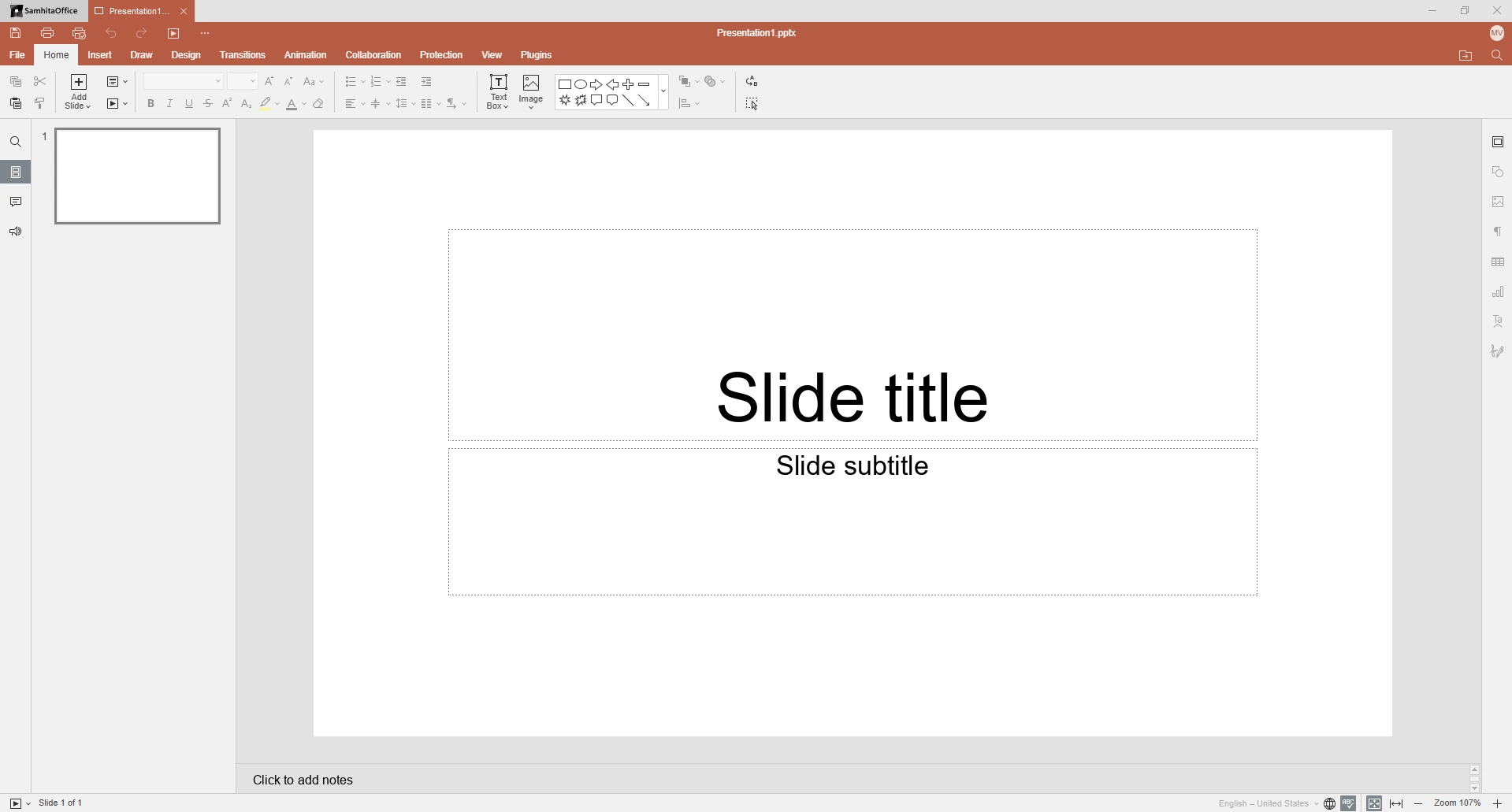The height and width of the screenshot is (812, 1512).
Task: Toggle Strikethrough formatting
Action: 208,104
